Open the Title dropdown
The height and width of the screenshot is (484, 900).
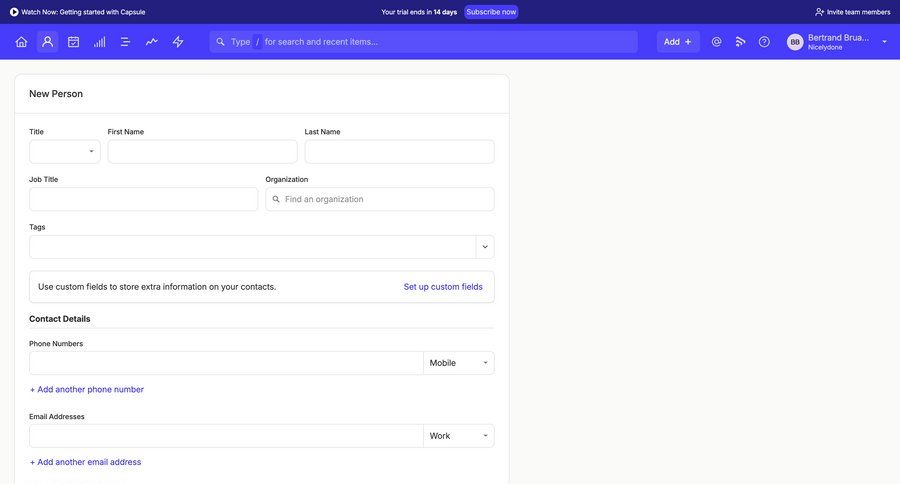click(x=65, y=152)
